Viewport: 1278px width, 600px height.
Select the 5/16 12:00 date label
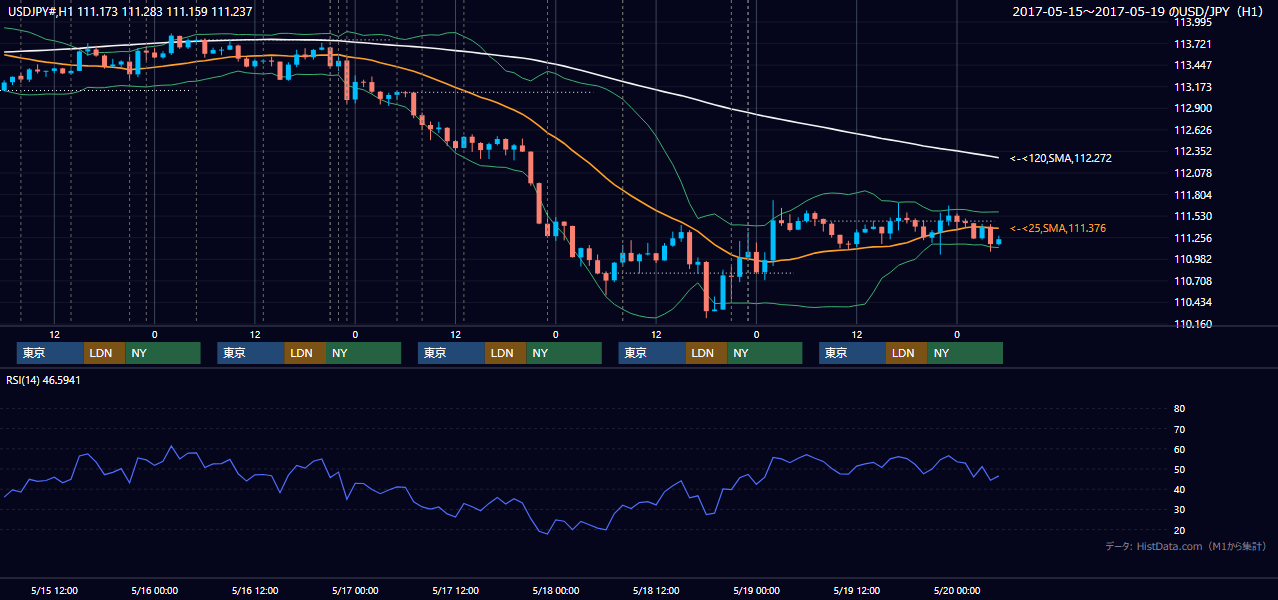254,590
